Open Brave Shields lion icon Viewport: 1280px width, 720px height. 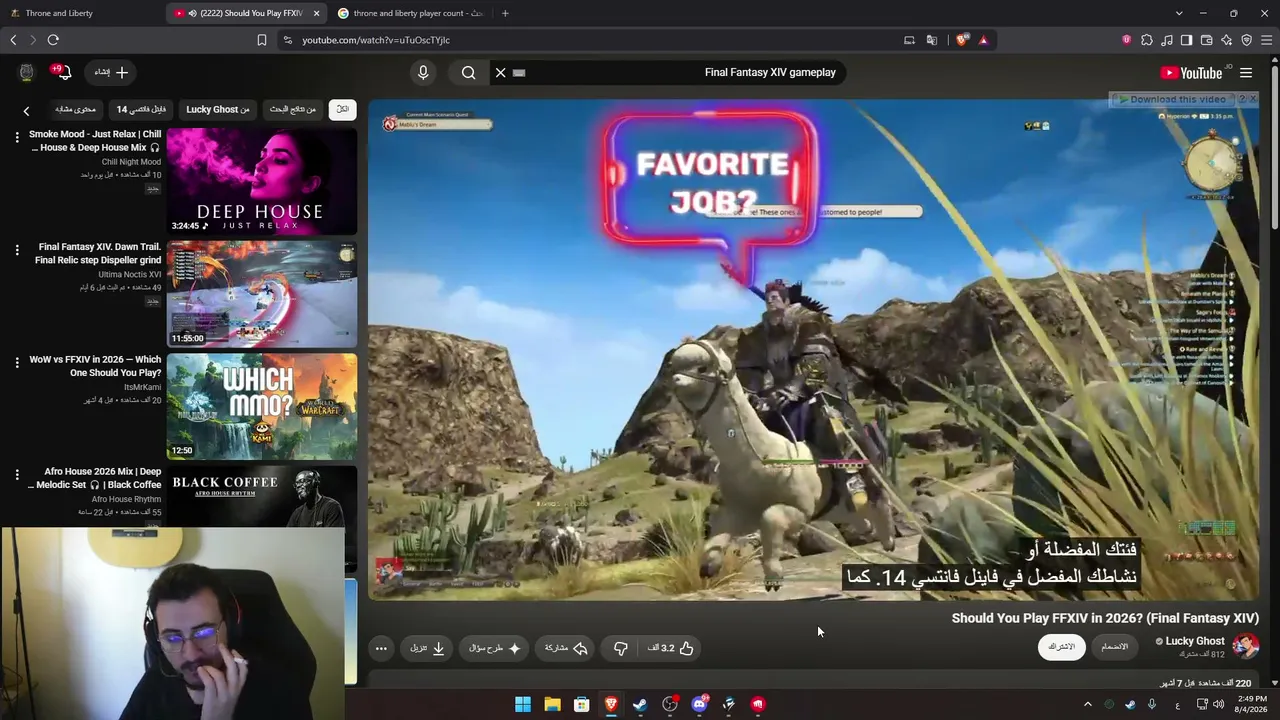coord(962,40)
